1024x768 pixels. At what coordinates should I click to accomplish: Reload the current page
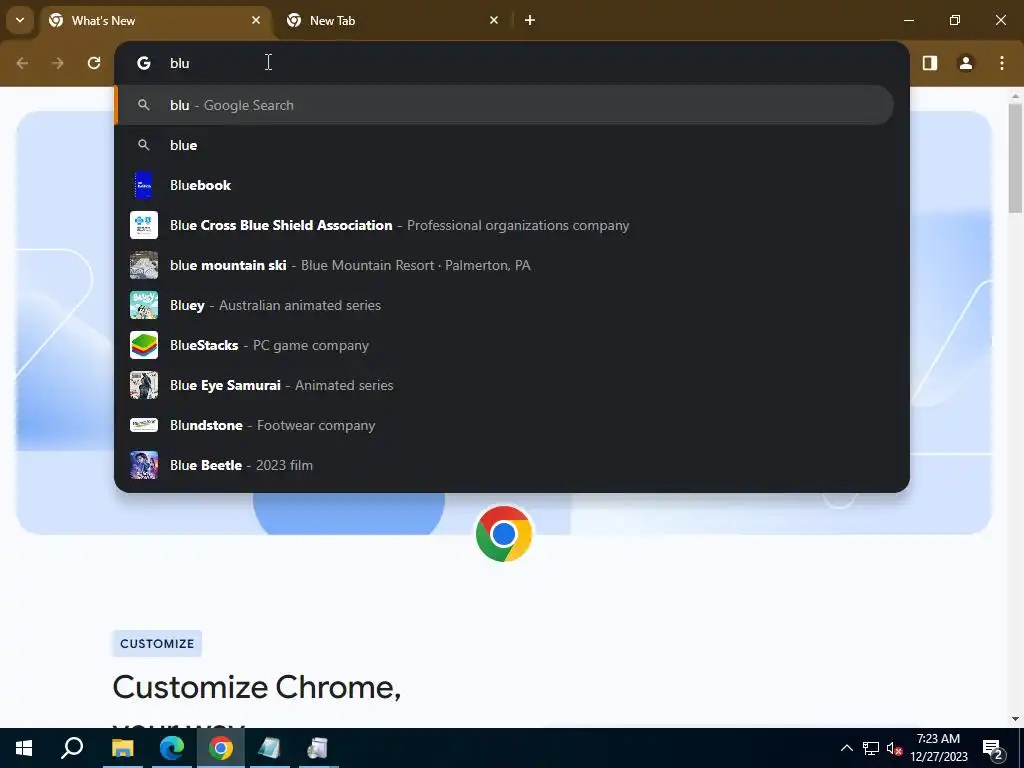coord(94,63)
